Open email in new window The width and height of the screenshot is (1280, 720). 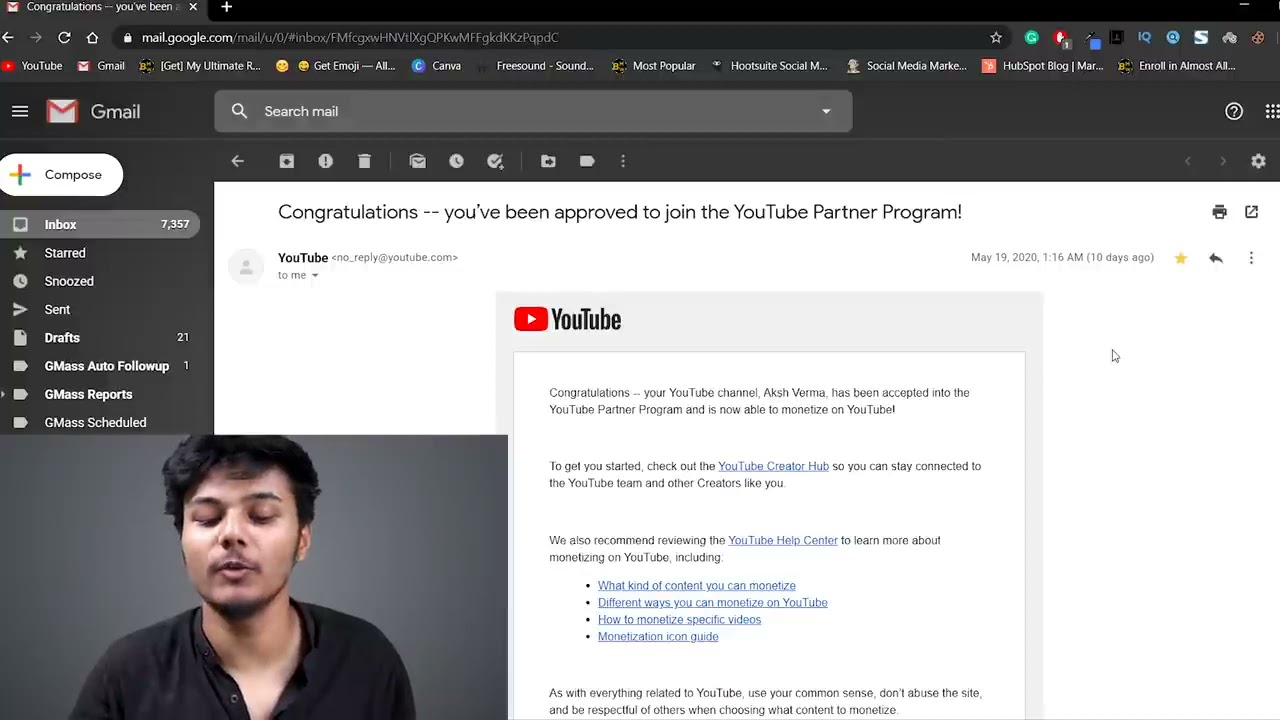[x=1251, y=212]
